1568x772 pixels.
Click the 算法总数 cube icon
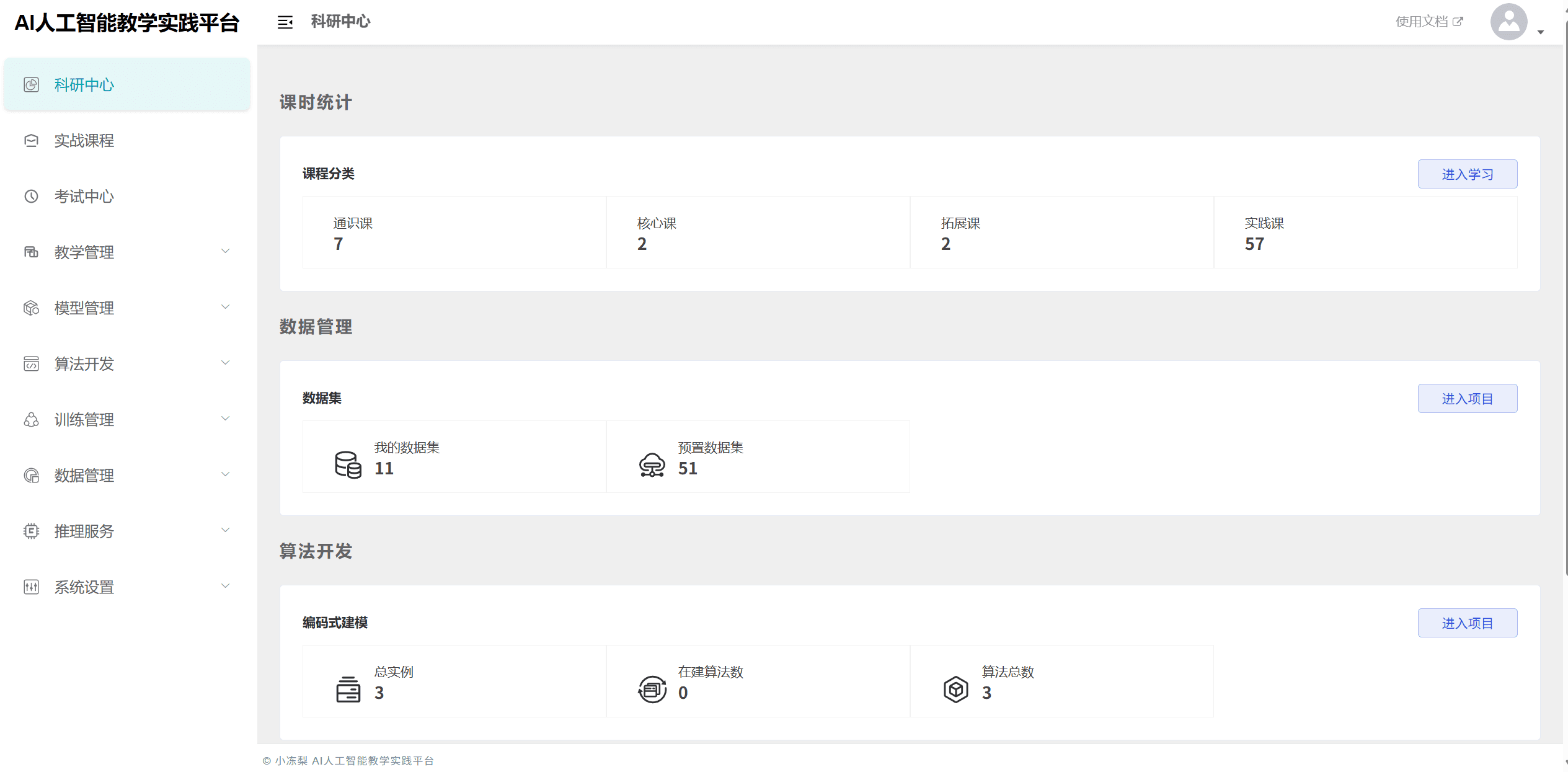(x=955, y=689)
